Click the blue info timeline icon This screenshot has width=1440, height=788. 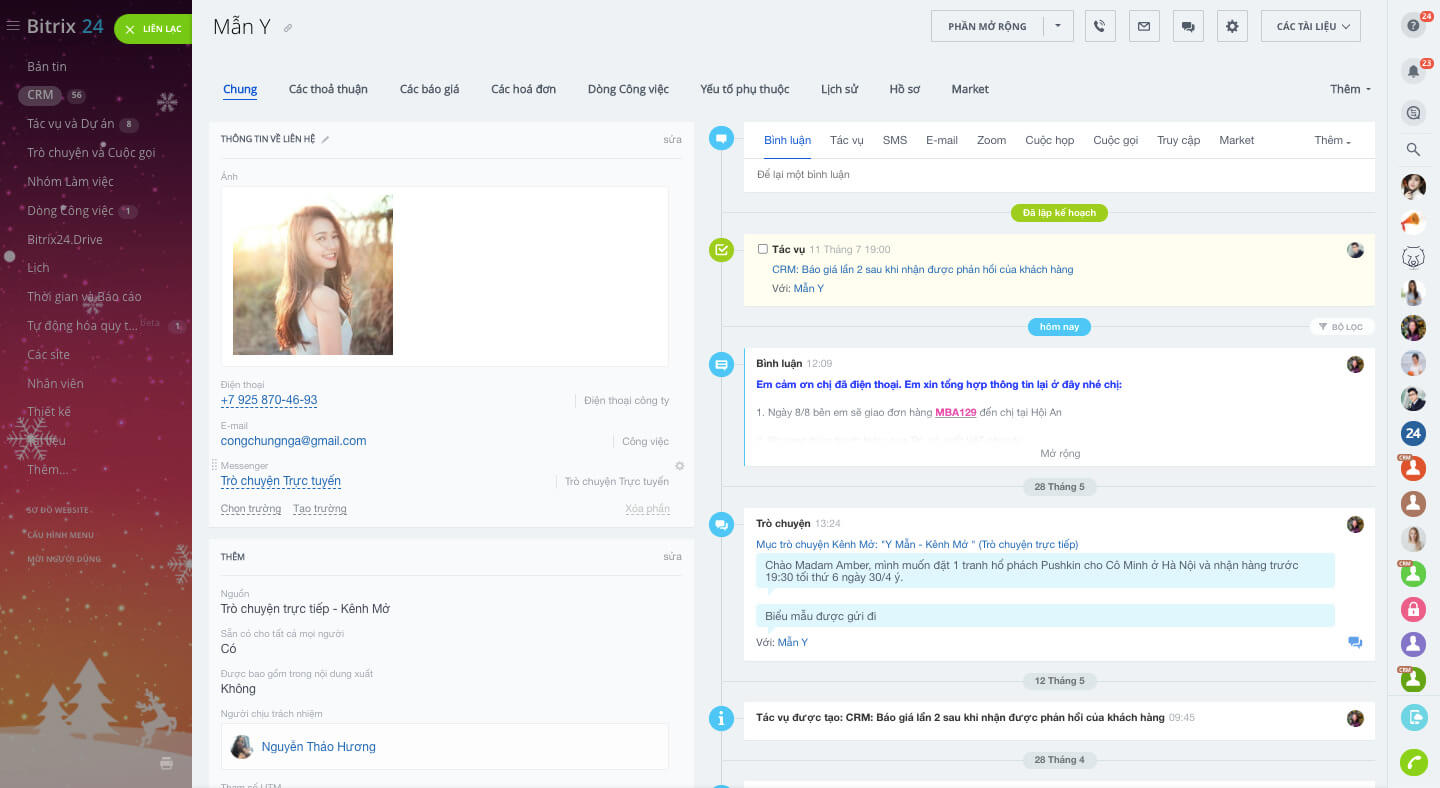[x=721, y=717]
